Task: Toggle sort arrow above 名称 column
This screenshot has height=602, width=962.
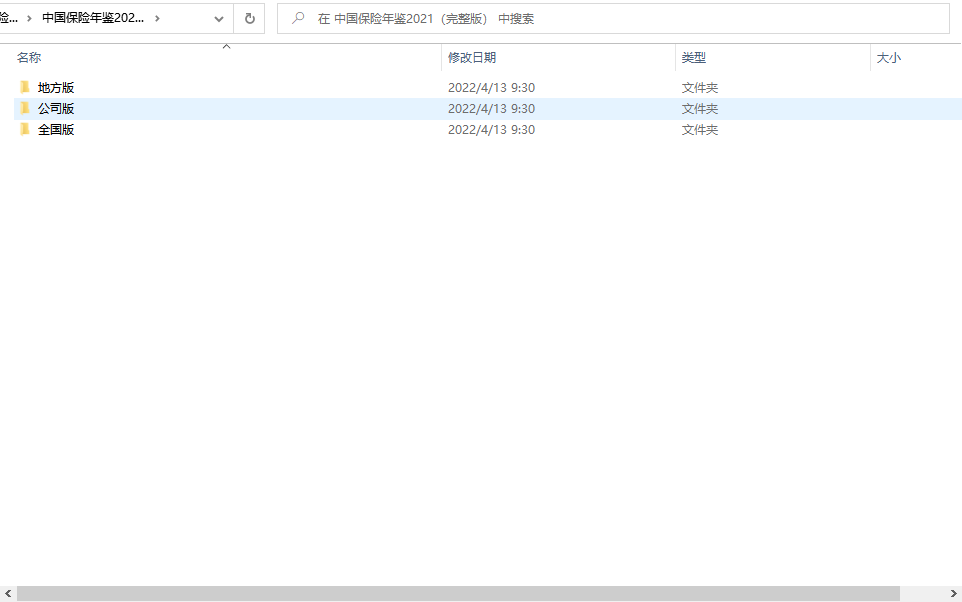Action: [x=226, y=47]
